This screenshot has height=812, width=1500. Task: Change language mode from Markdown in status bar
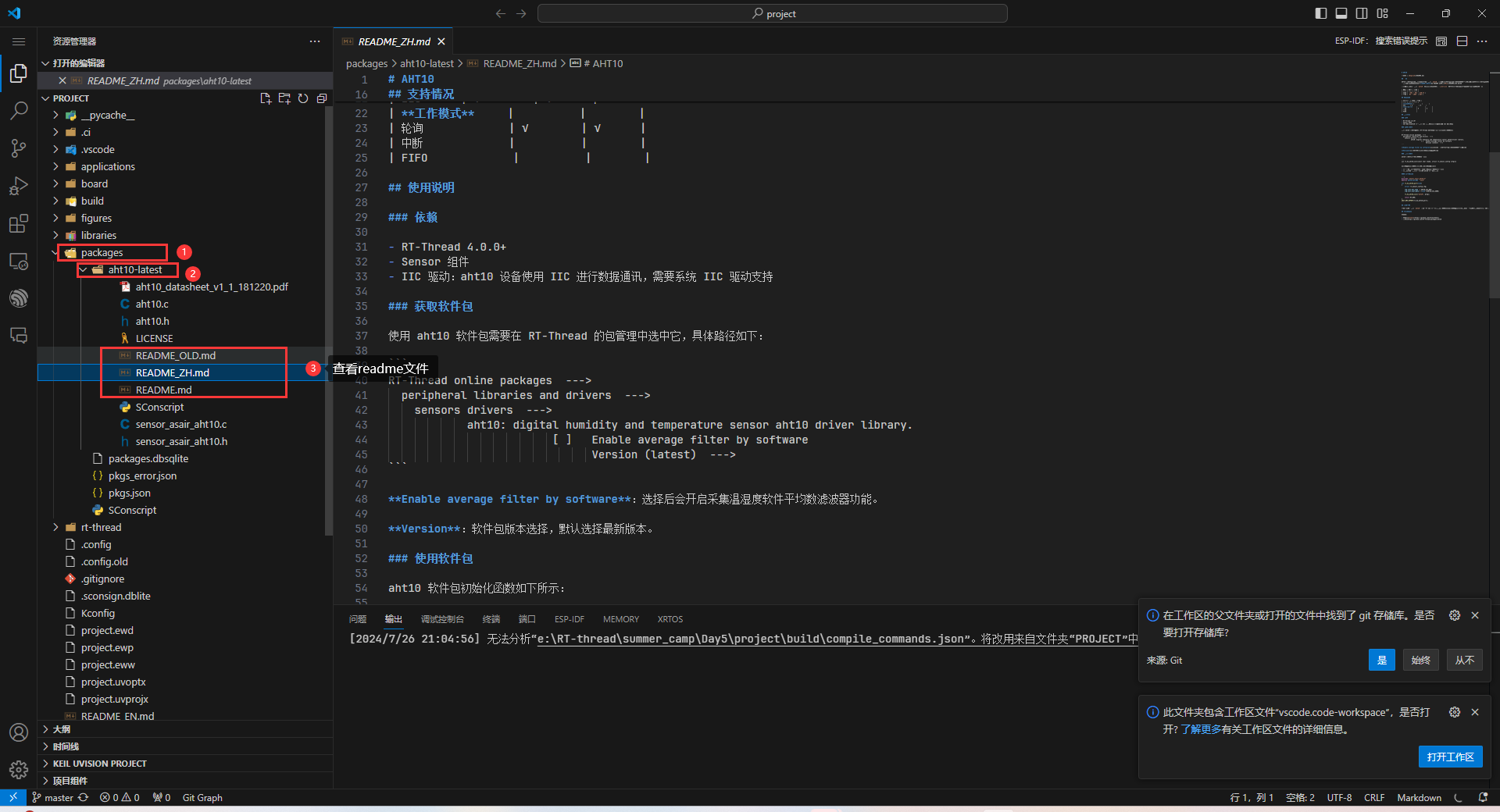(1420, 797)
